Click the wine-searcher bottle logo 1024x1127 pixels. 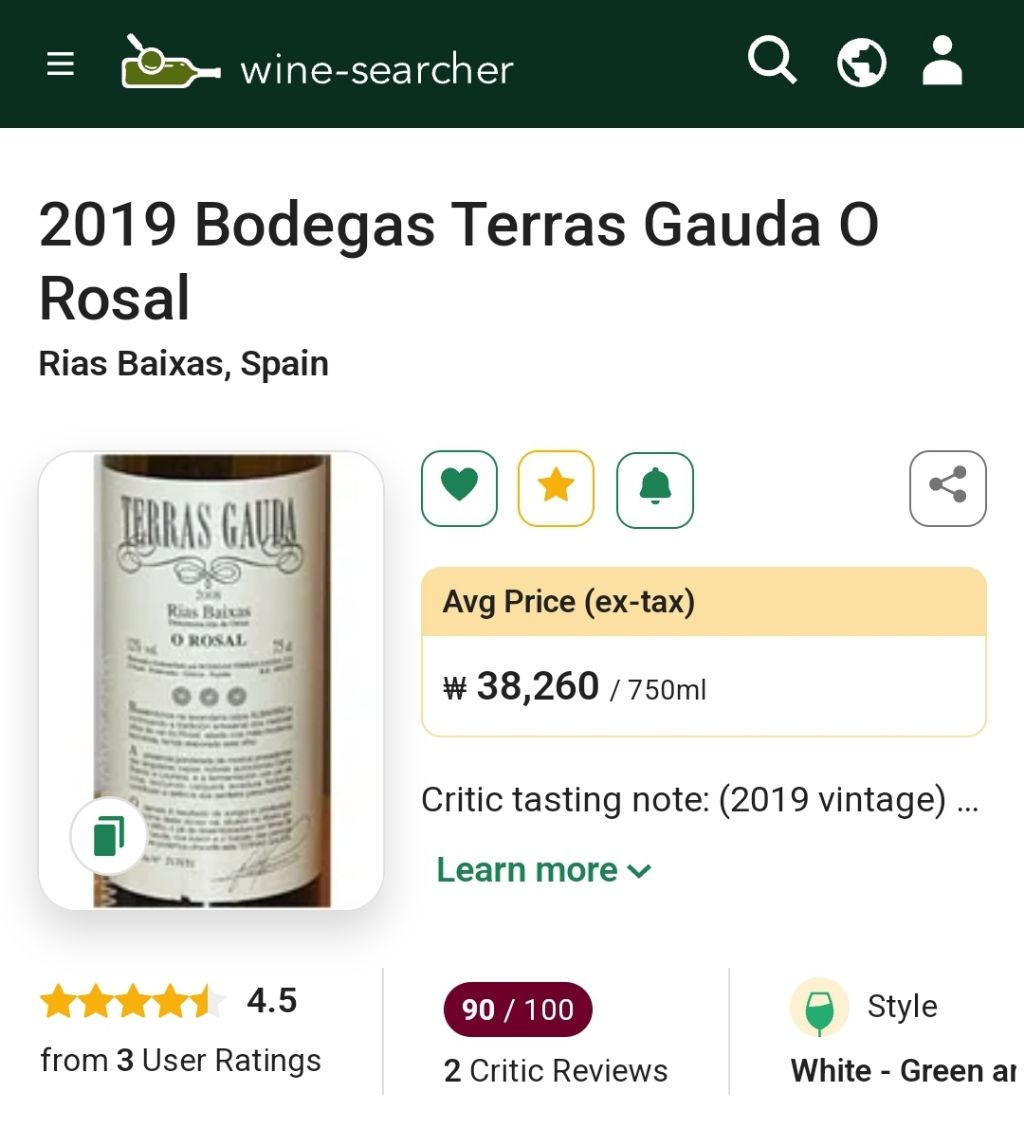click(x=170, y=63)
